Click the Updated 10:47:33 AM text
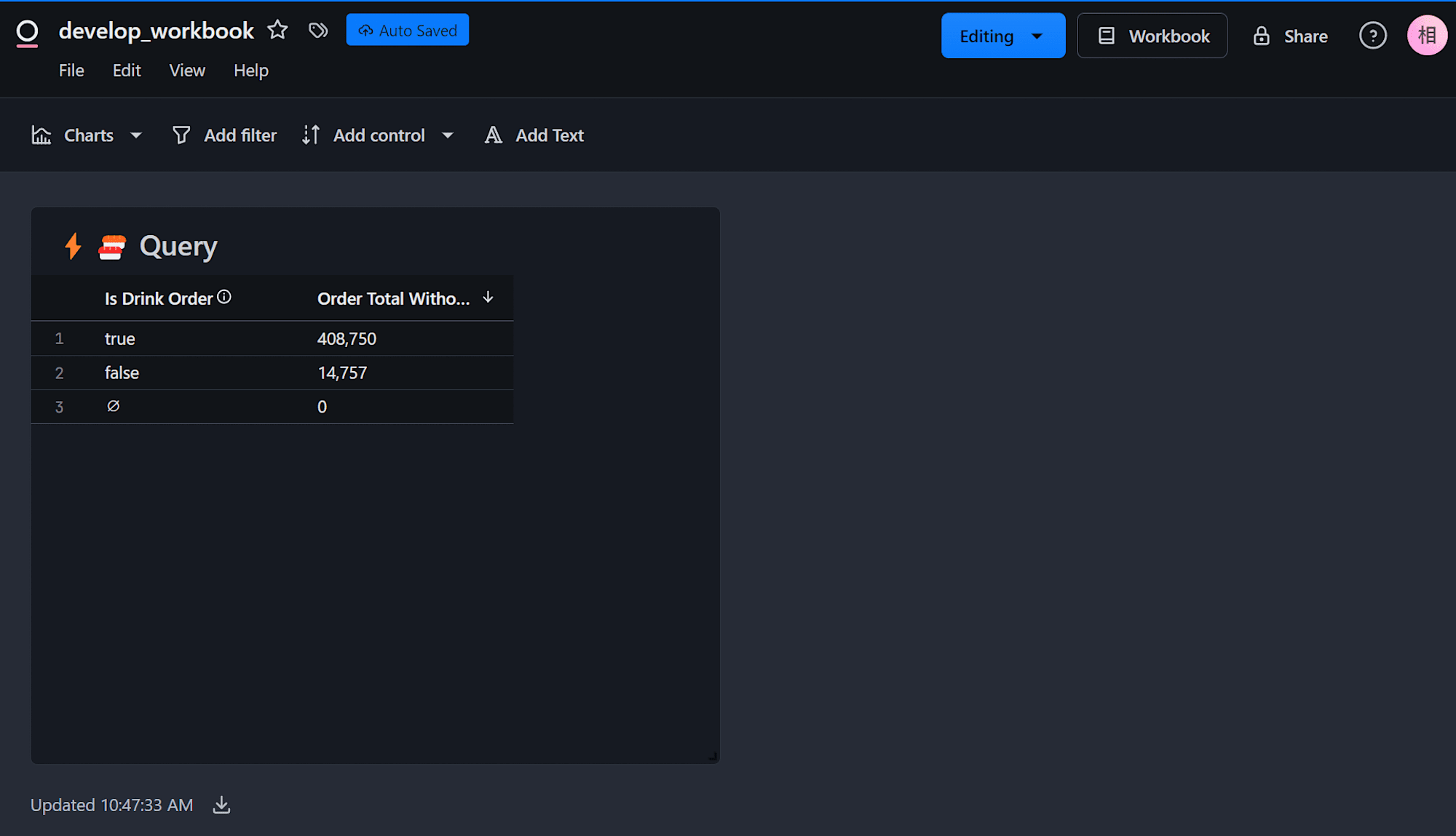This screenshot has height=836, width=1456. pyautogui.click(x=111, y=805)
